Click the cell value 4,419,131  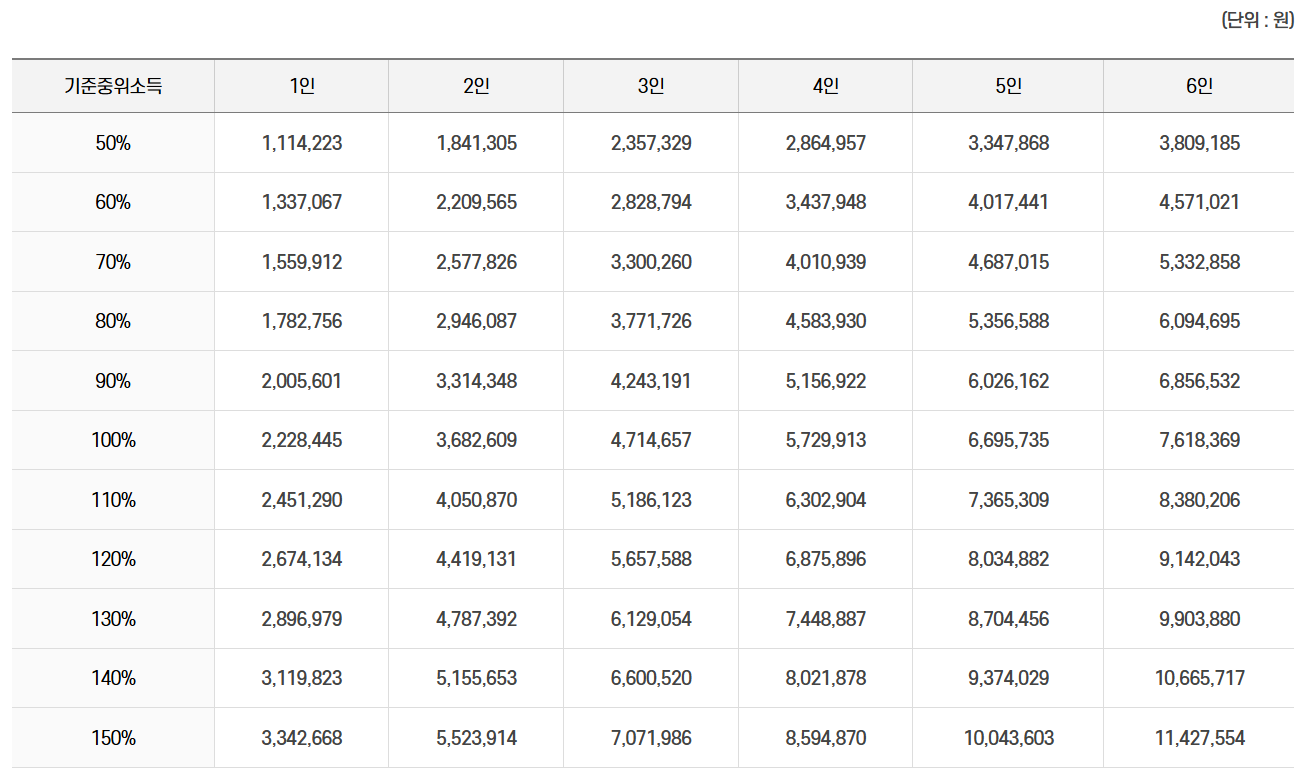coord(476,559)
